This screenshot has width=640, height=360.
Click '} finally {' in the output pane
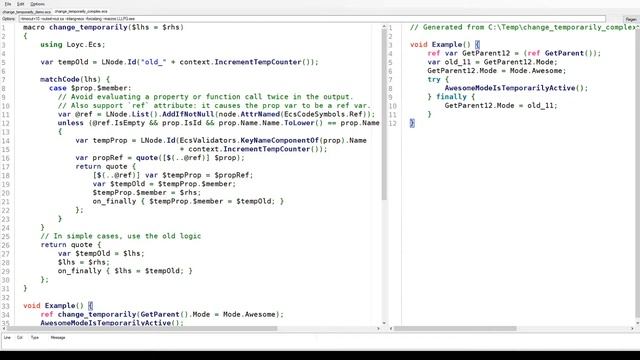451,97
